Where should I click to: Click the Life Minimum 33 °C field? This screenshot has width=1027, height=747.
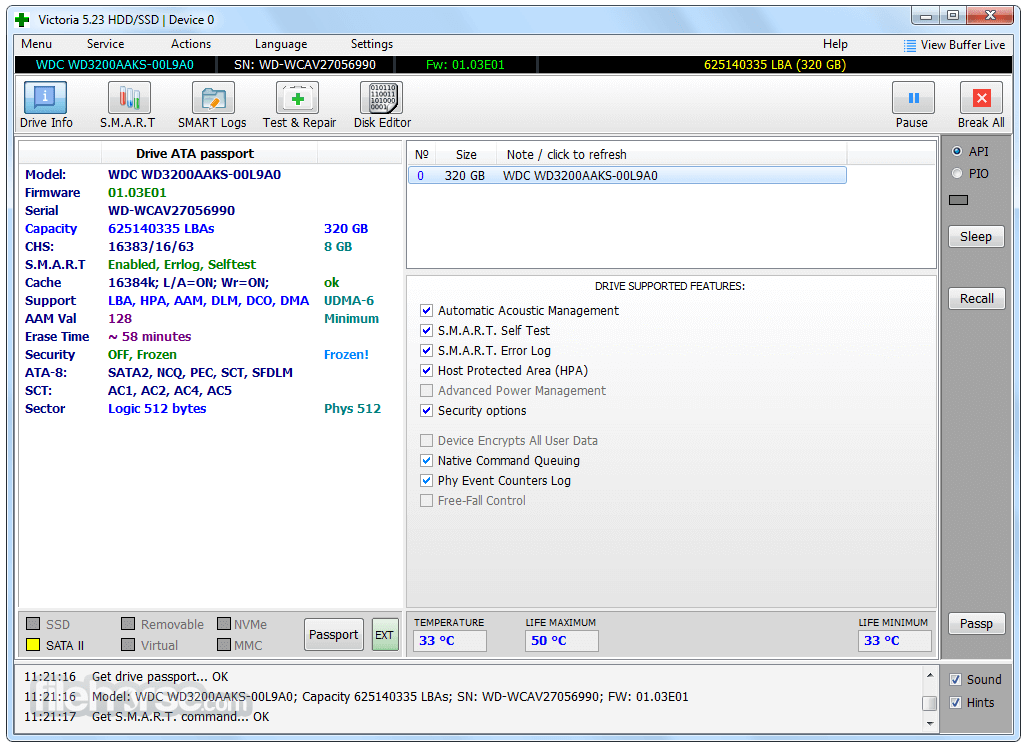coord(894,641)
